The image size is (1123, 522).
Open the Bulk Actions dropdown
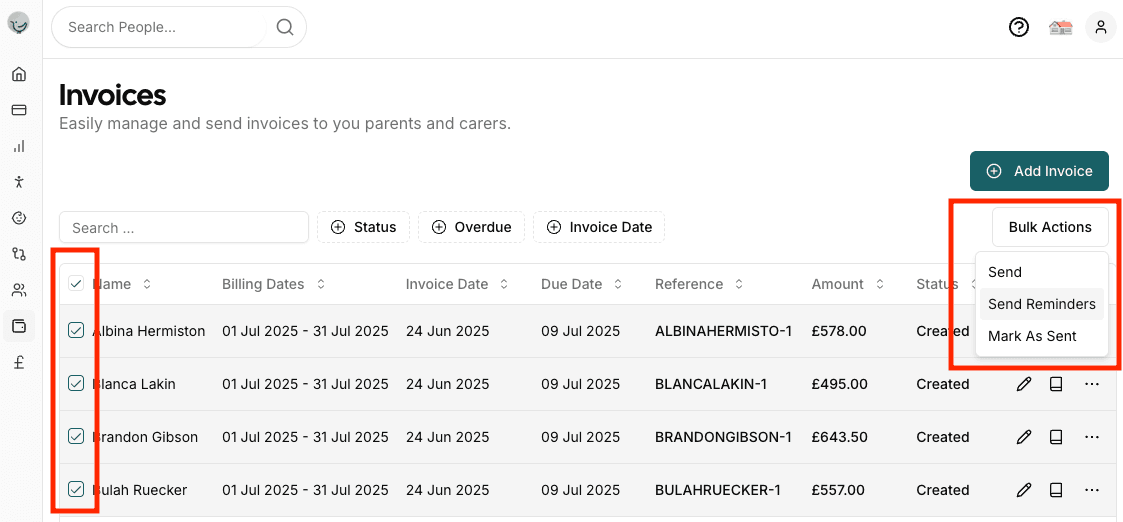(1050, 227)
